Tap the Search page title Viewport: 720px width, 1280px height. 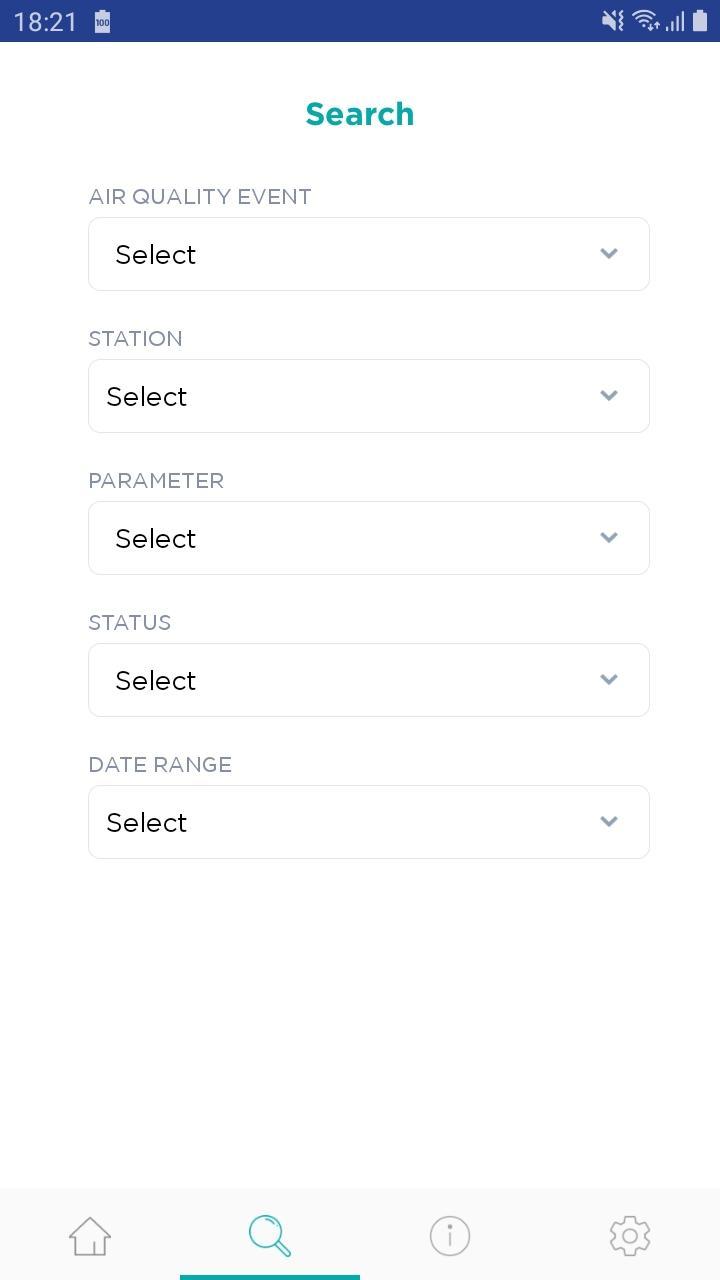click(360, 114)
